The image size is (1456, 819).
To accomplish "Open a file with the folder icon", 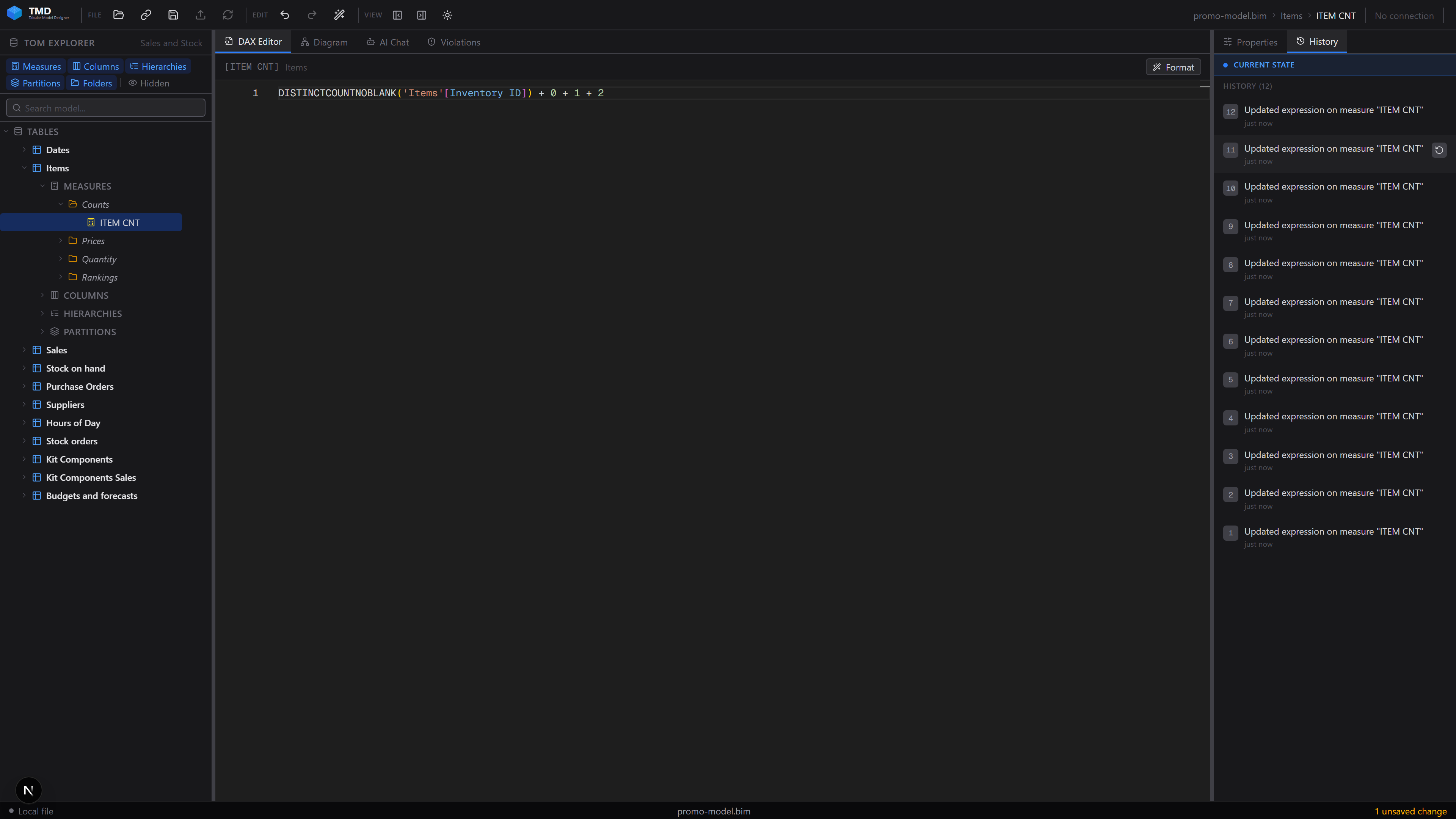I will click(118, 15).
